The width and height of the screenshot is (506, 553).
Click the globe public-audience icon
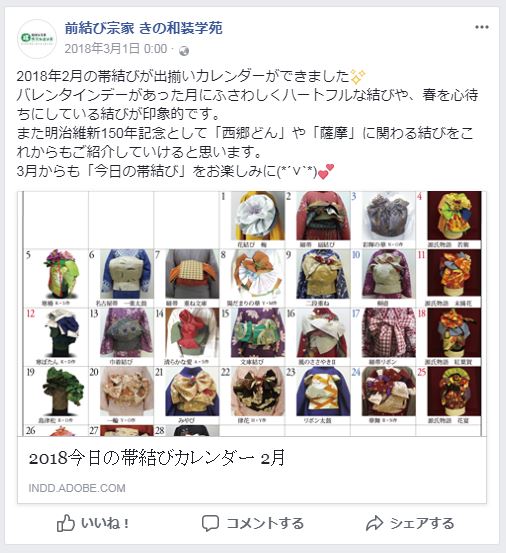[x=184, y=51]
